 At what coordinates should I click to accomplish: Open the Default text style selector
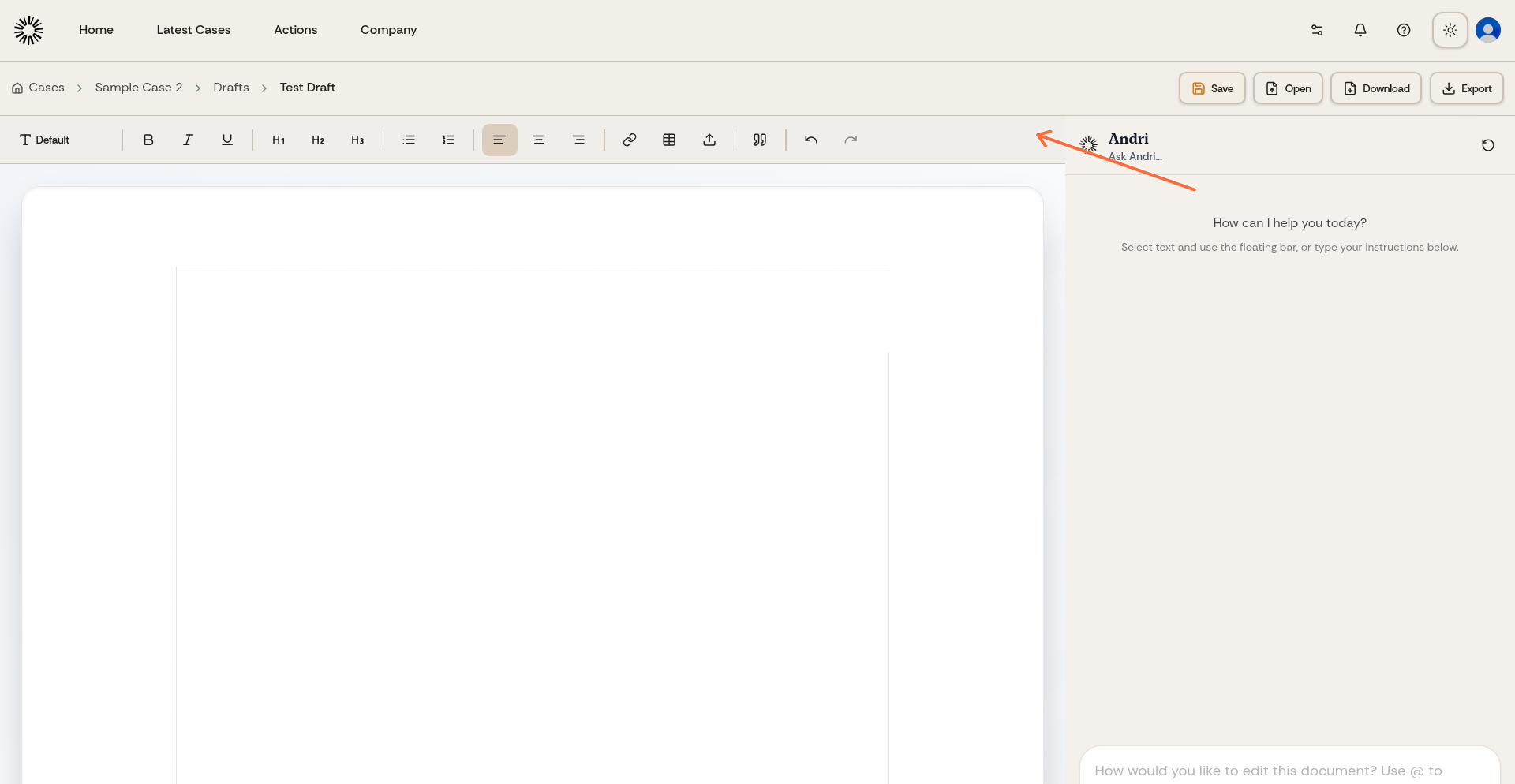coord(45,140)
